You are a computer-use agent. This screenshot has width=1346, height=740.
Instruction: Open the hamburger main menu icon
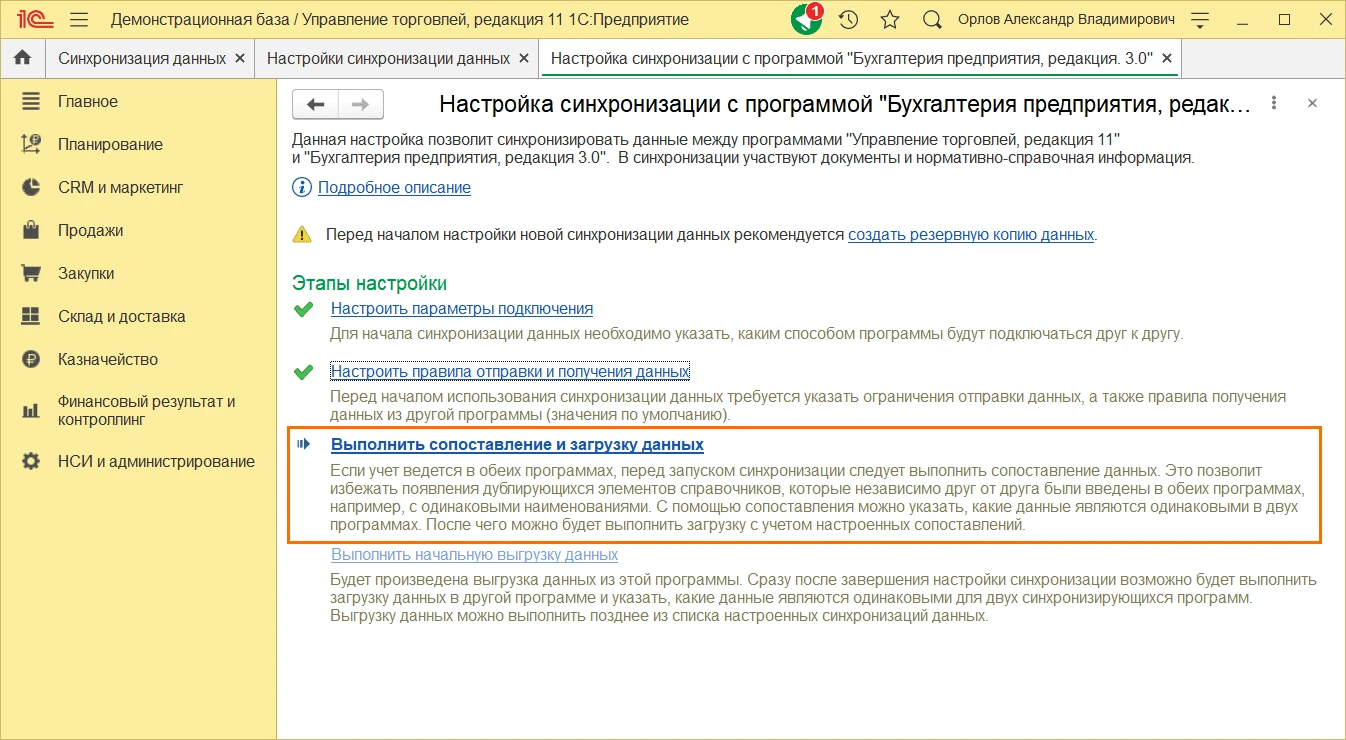coord(80,20)
